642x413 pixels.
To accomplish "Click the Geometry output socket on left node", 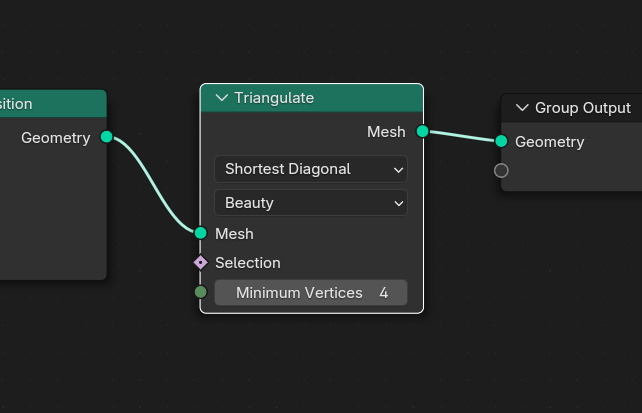I will coord(106,137).
